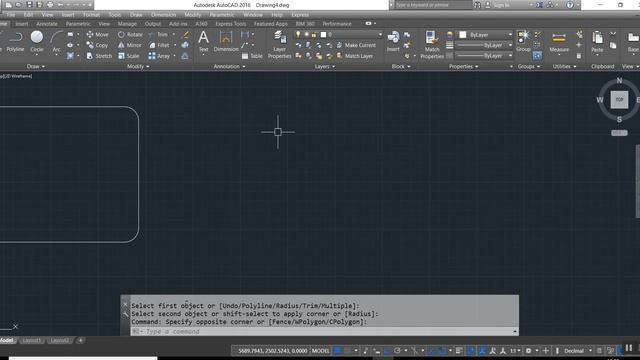Switch to the Manage ribbon tab
Image resolution: width=640 pixels, height=360 pixels.
[x=127, y=24]
